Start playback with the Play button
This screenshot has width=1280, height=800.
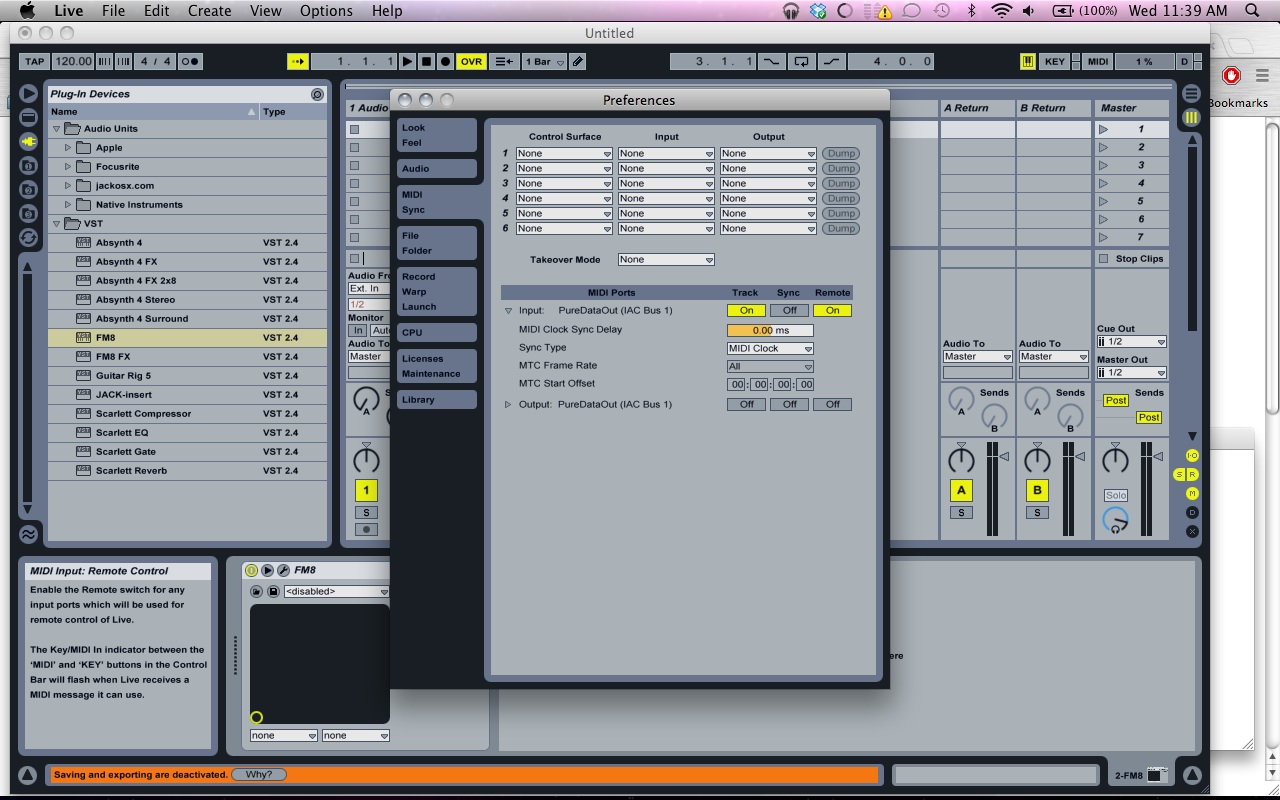(x=407, y=61)
